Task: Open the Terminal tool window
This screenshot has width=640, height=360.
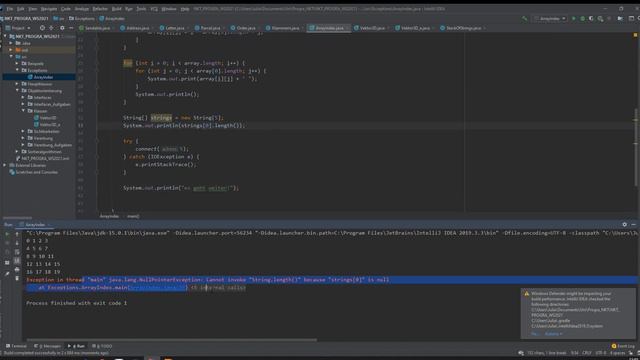Action: pos(16,346)
